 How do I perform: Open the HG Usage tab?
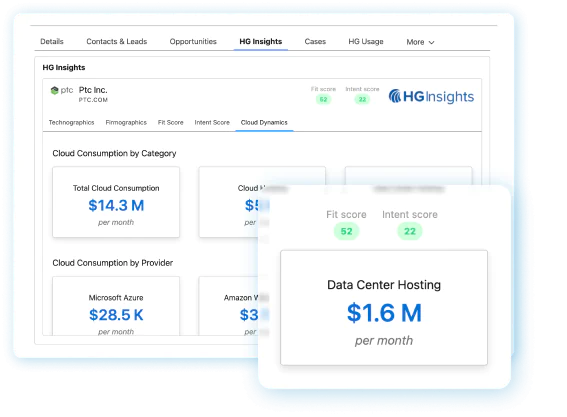[x=366, y=41]
